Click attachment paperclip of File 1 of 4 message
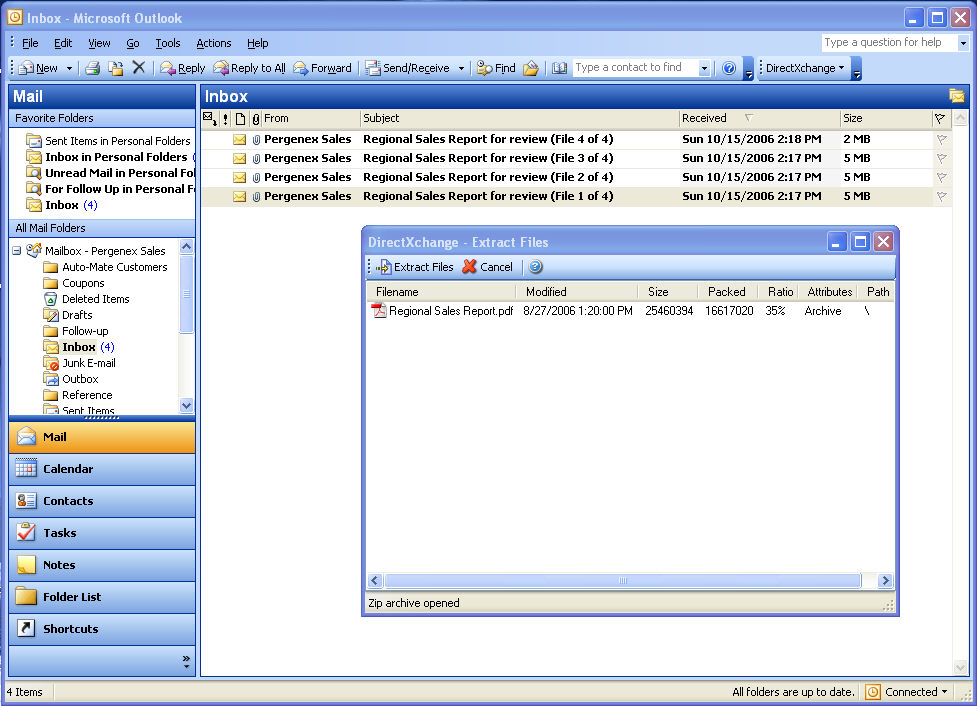The image size is (977, 706). 256,196
